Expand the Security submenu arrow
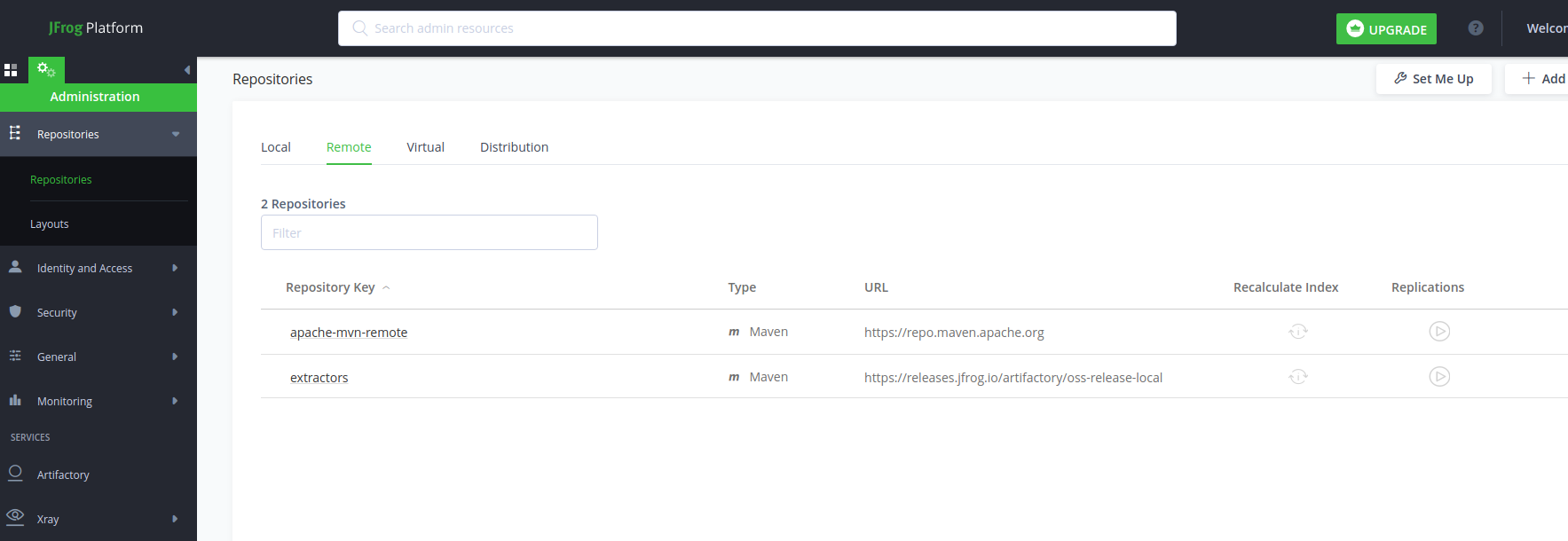This screenshot has height=541, width=1568. pyautogui.click(x=175, y=312)
